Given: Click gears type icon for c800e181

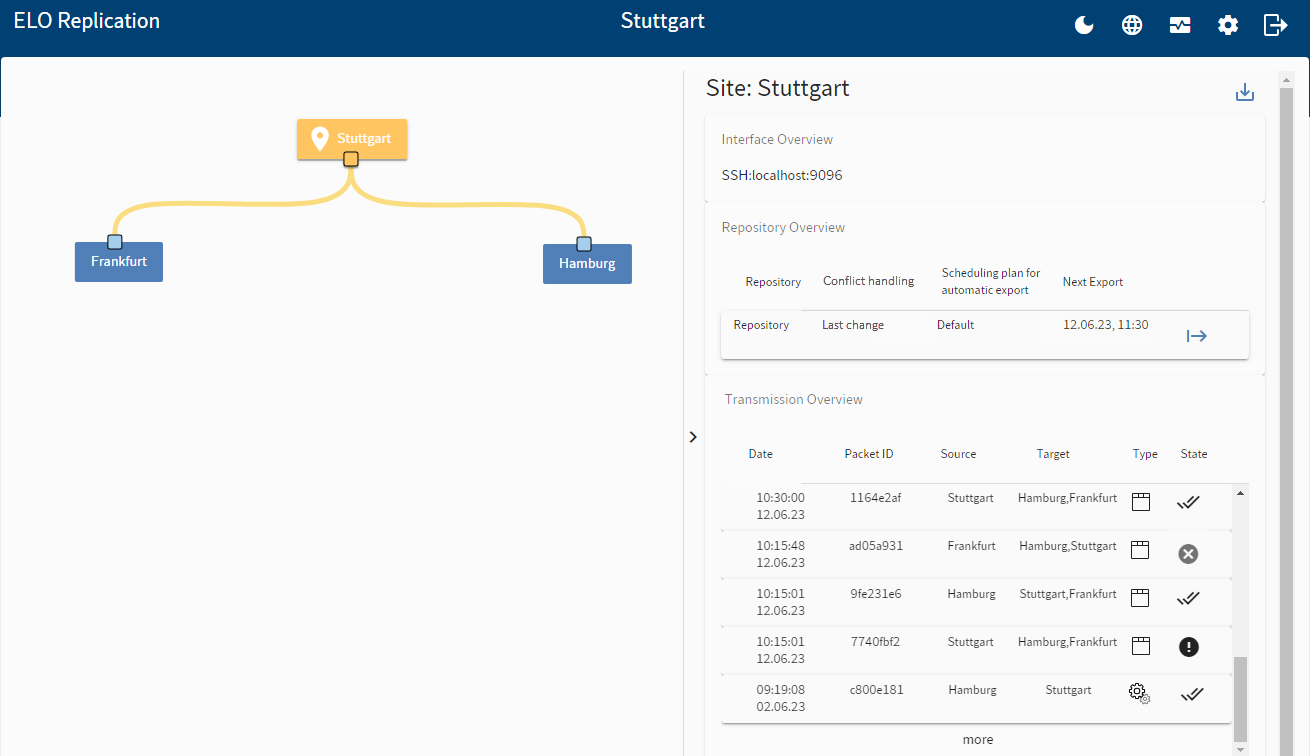Looking at the screenshot, I should point(1140,693).
